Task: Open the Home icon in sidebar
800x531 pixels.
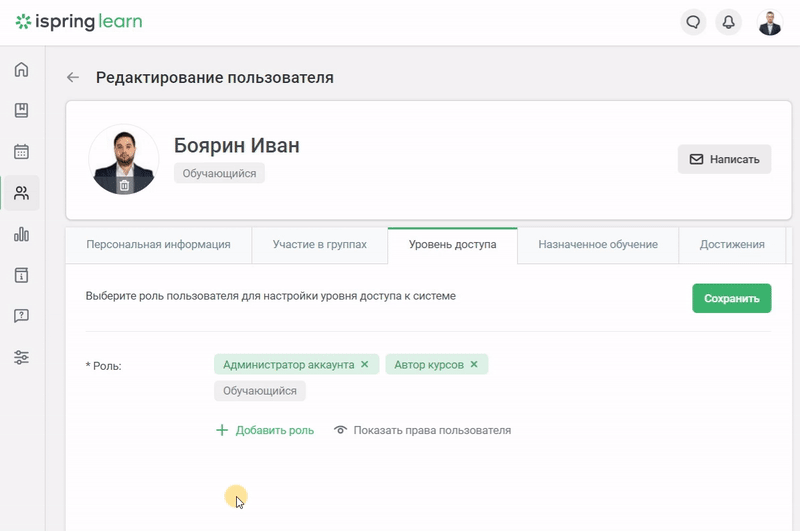Action: click(x=21, y=69)
